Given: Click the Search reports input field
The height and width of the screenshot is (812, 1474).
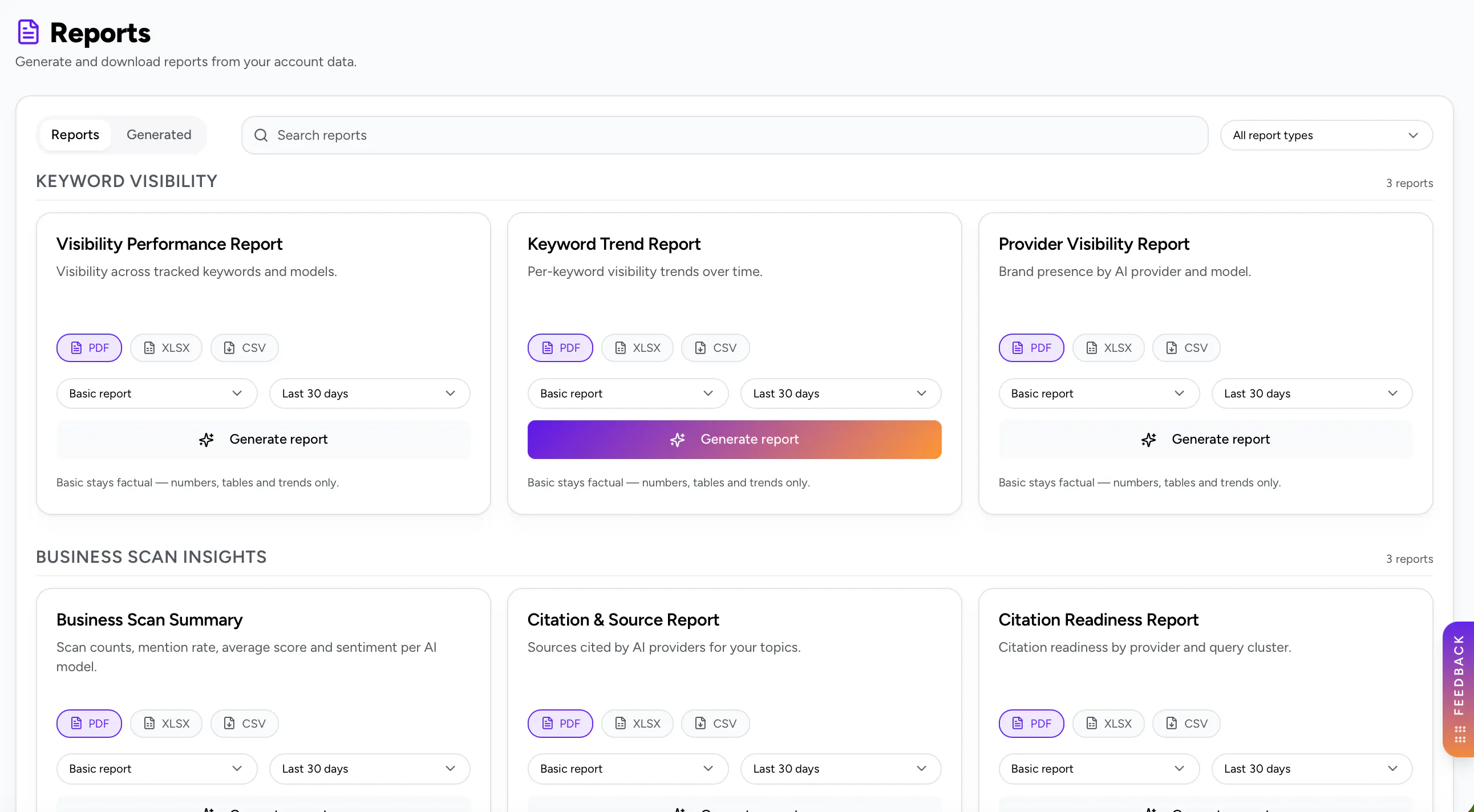Looking at the screenshot, I should coord(724,135).
